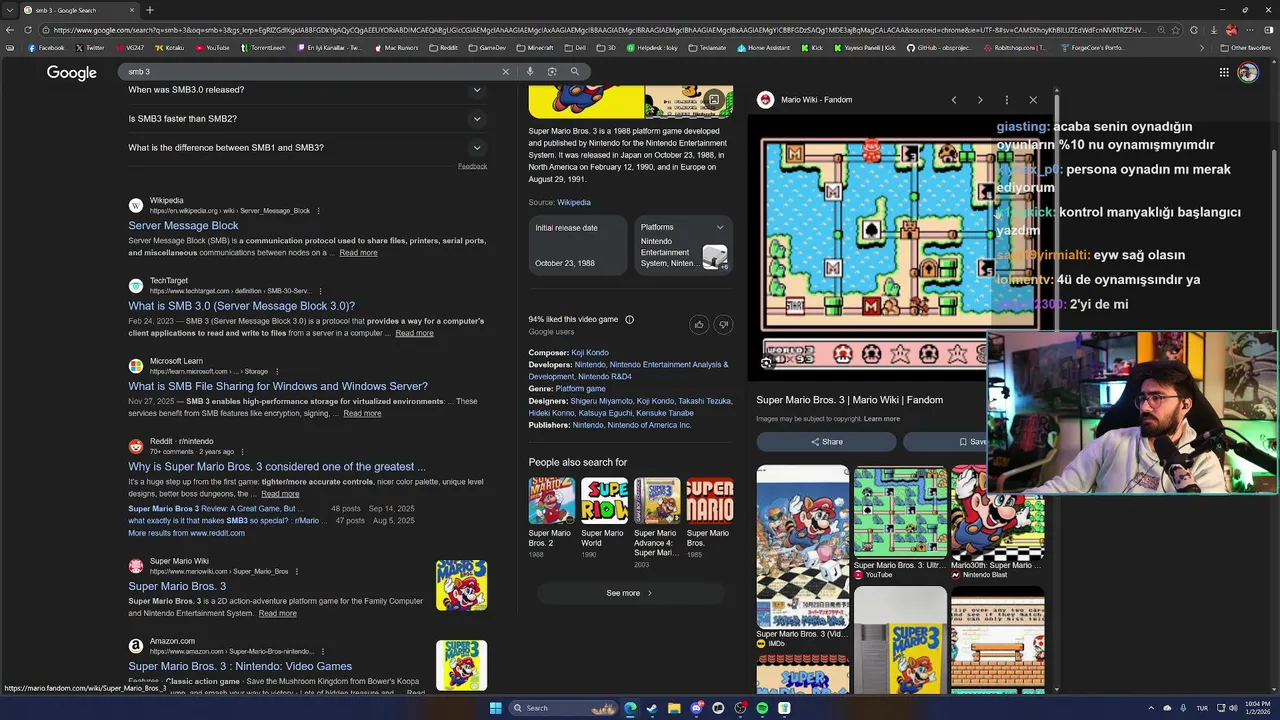The image size is (1280, 720).
Task: Open image gallery icon on knowledge panel picture
Action: (x=713, y=100)
